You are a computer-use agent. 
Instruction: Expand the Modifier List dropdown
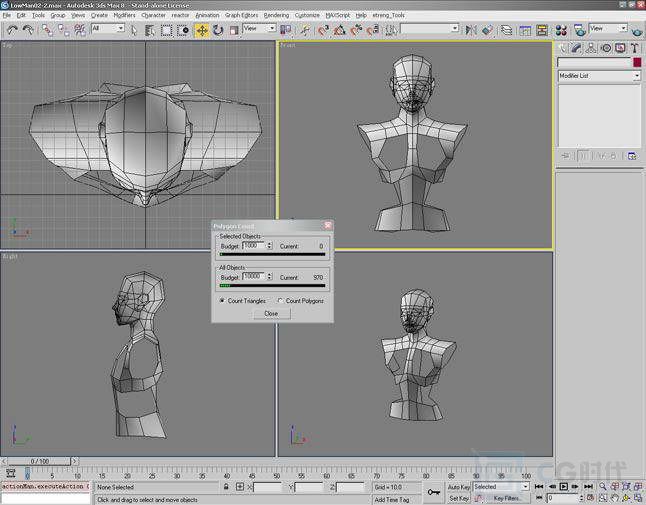[599, 76]
